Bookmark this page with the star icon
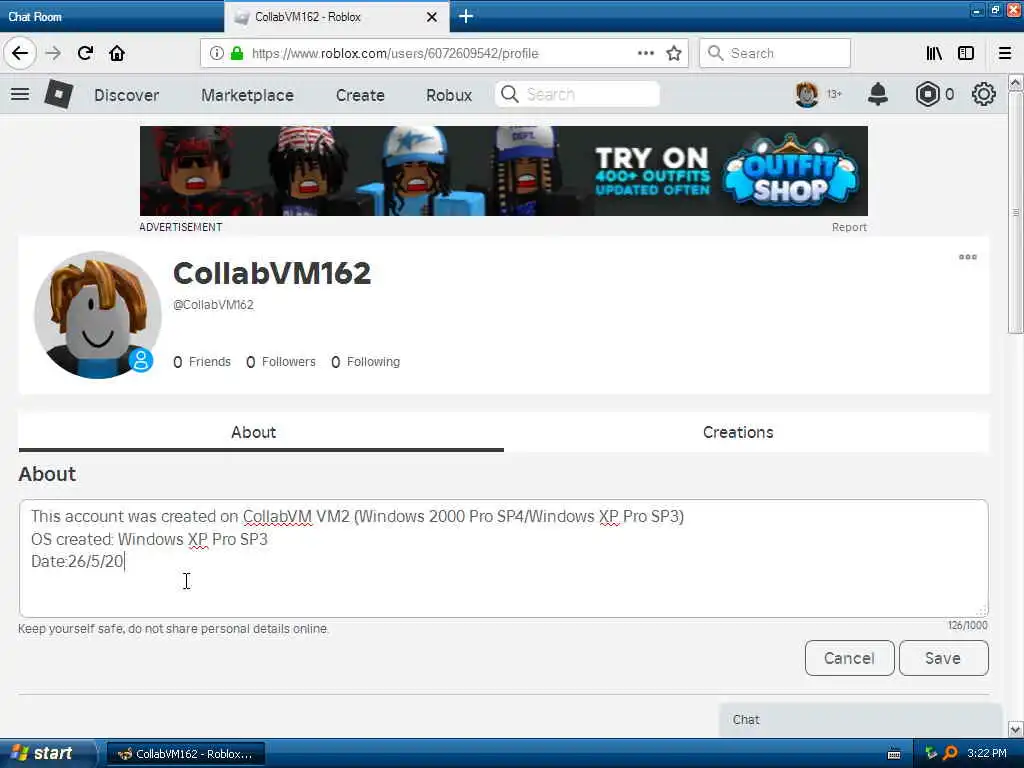The image size is (1024, 768). pyautogui.click(x=674, y=53)
